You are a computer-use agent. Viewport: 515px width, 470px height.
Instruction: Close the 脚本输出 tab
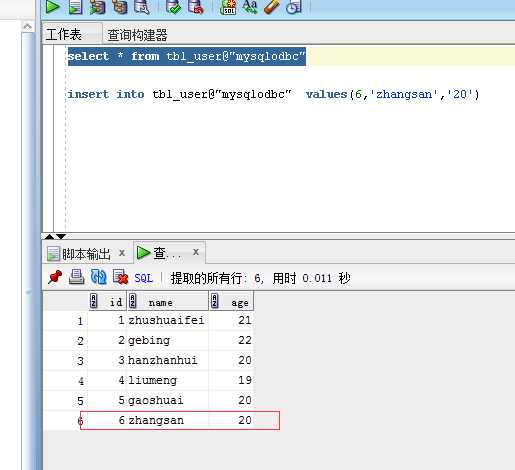point(122,253)
